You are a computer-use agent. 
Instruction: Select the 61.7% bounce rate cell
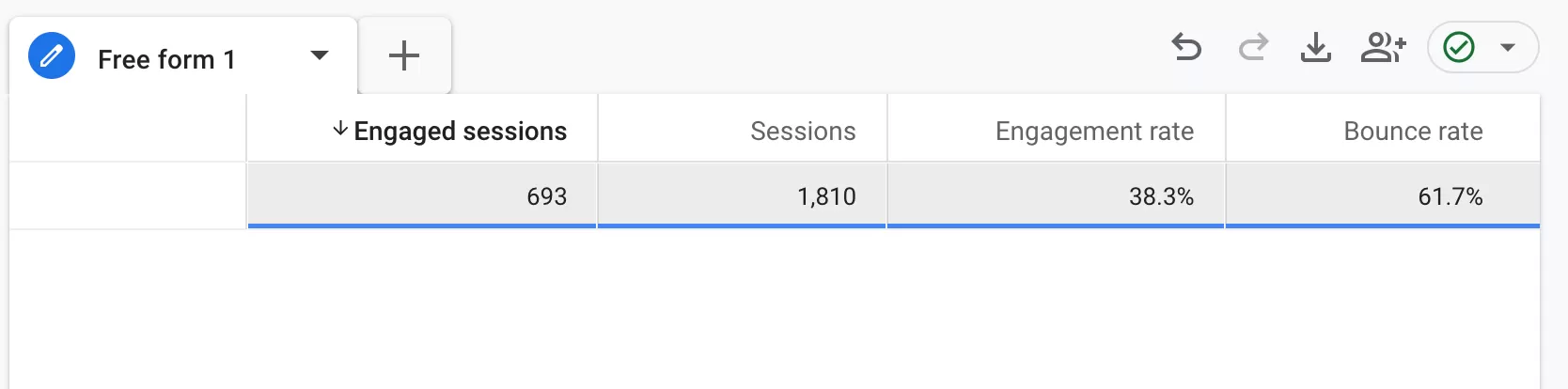[x=1383, y=195]
